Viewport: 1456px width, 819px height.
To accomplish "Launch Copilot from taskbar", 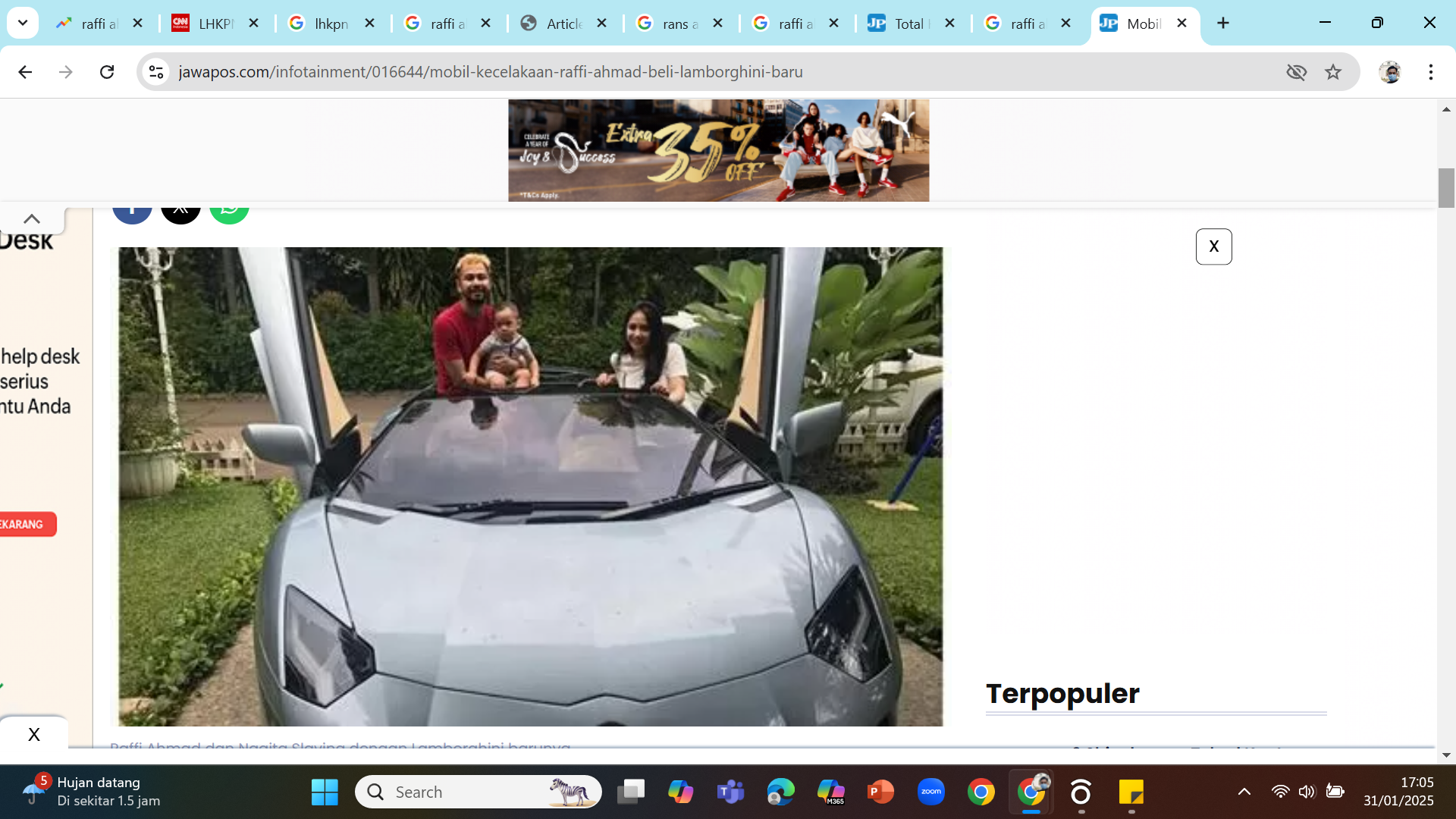I will [x=681, y=792].
